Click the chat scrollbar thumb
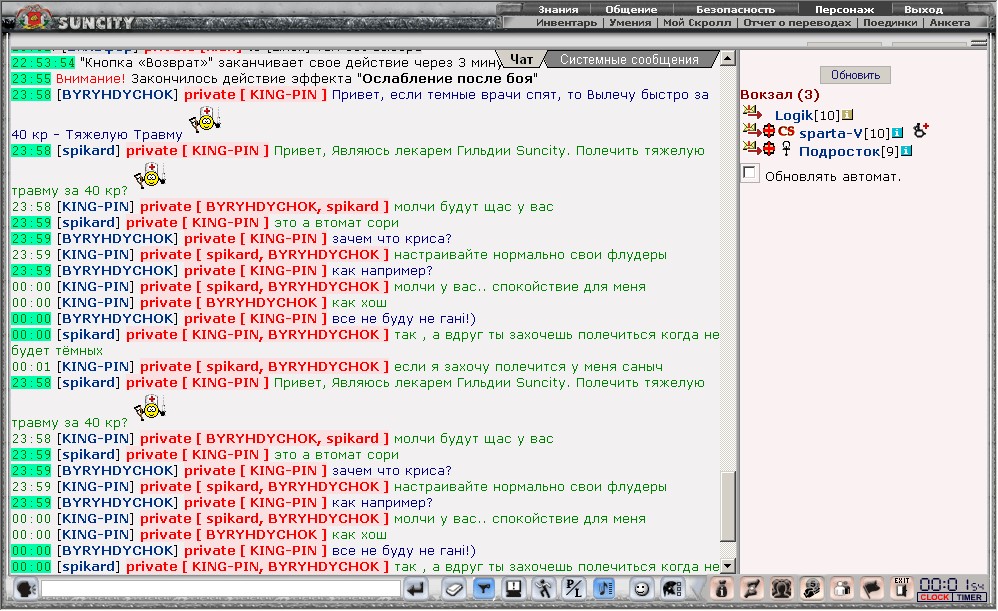998x611 pixels. point(727,507)
